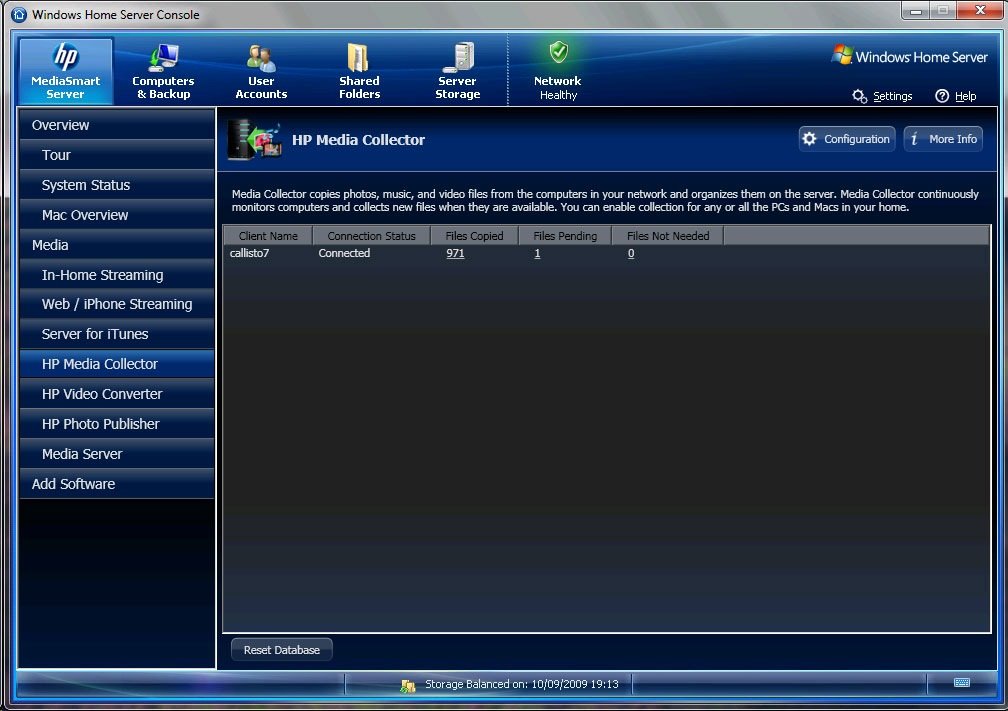Open the HP MediaSmart Server tab
Image resolution: width=1008 pixels, height=711 pixels.
pyautogui.click(x=66, y=71)
